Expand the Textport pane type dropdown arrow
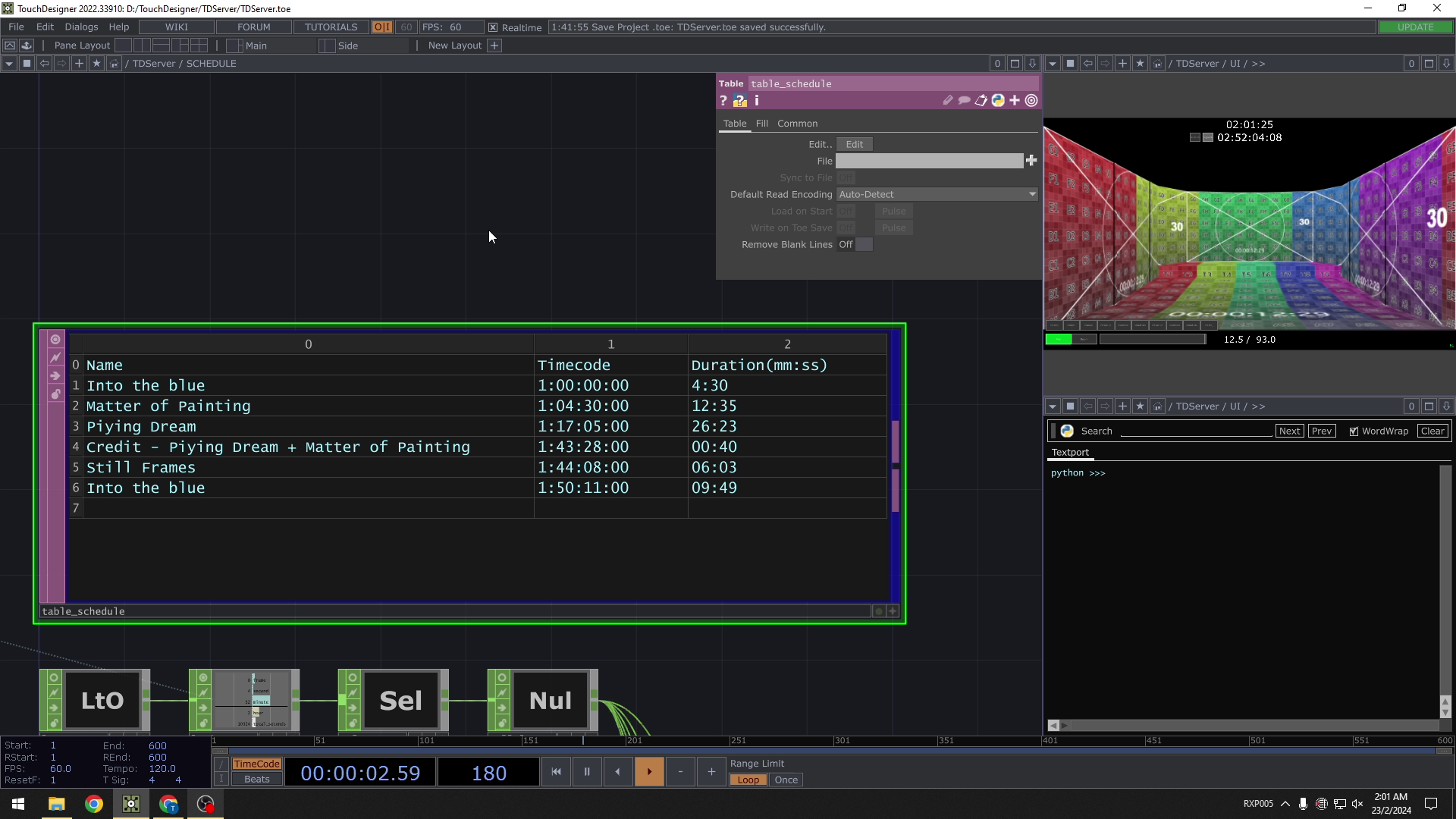1456x819 pixels. click(1053, 406)
